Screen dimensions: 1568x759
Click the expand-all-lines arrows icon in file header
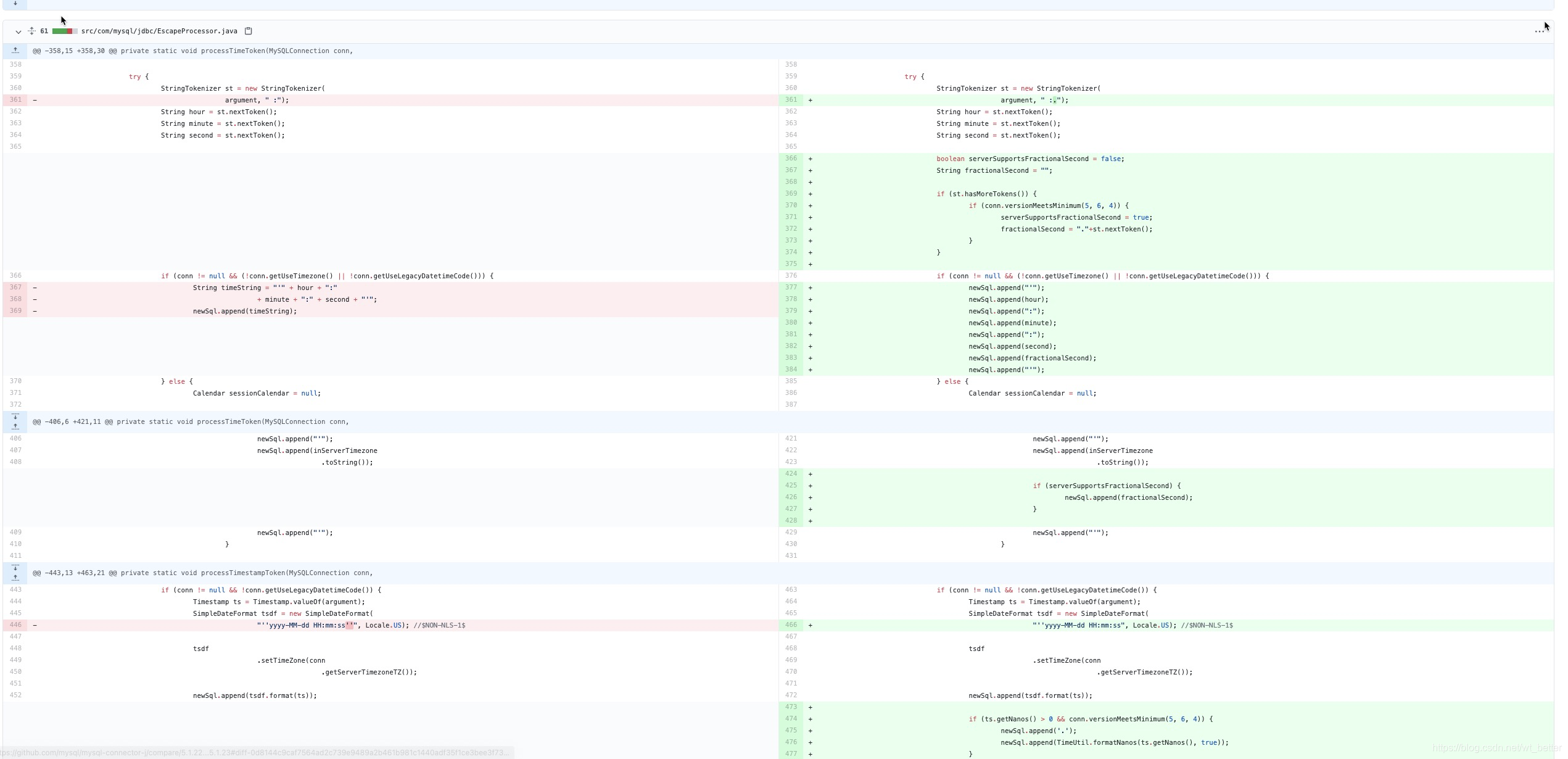[x=31, y=31]
